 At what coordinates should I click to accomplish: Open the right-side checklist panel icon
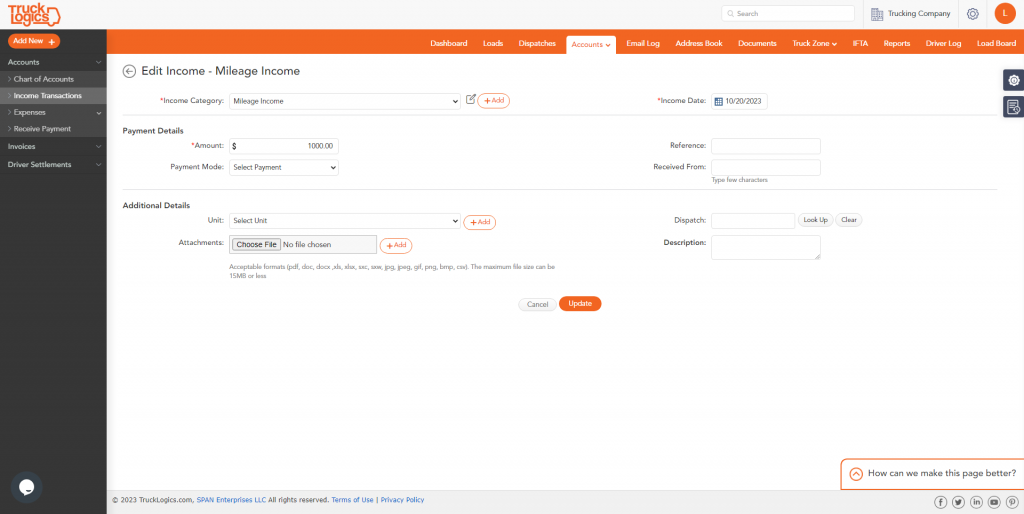tap(1014, 106)
